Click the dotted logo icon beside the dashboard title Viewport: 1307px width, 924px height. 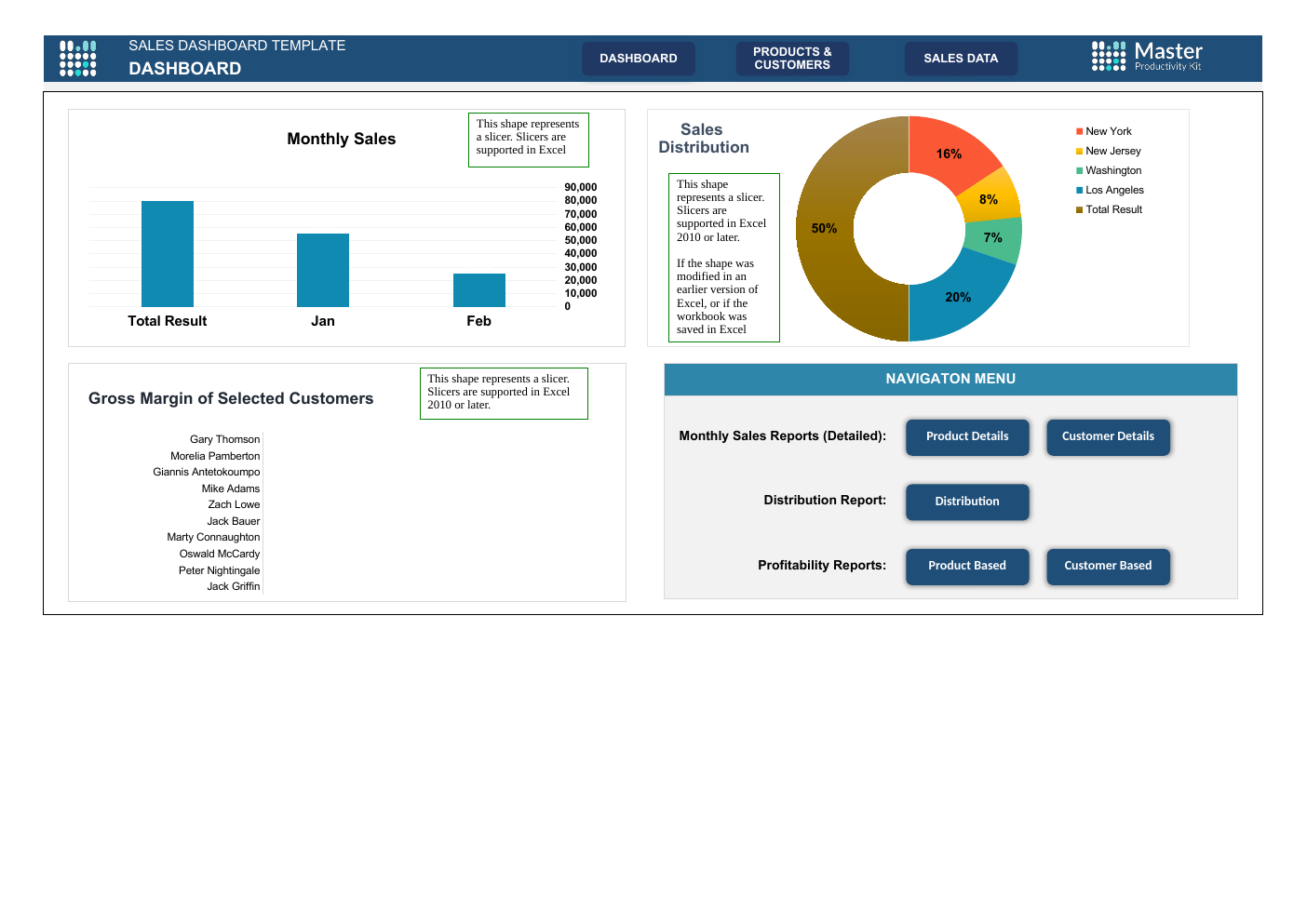(78, 58)
